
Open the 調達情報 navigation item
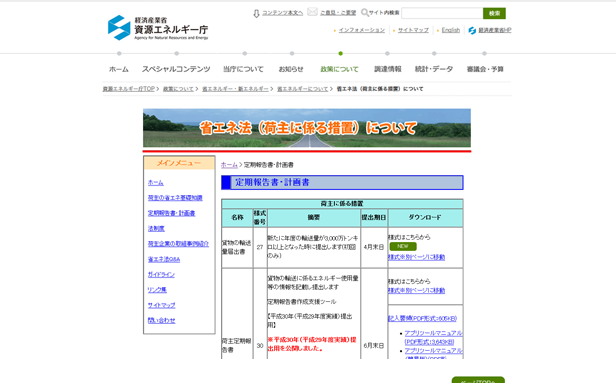pyautogui.click(x=388, y=69)
